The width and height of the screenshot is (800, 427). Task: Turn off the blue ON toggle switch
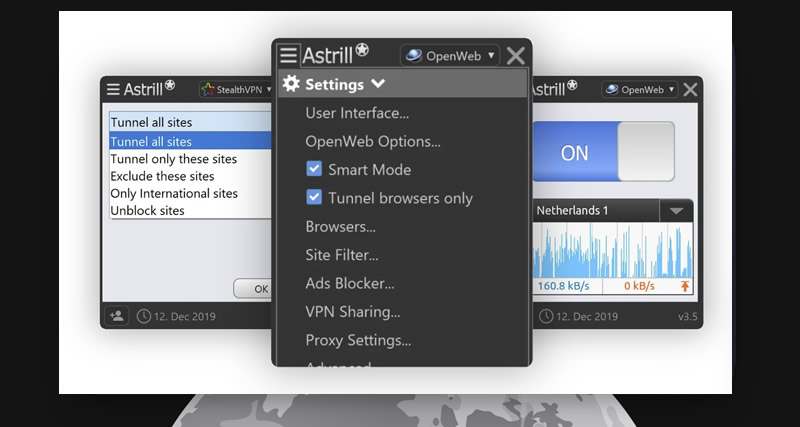pos(603,152)
